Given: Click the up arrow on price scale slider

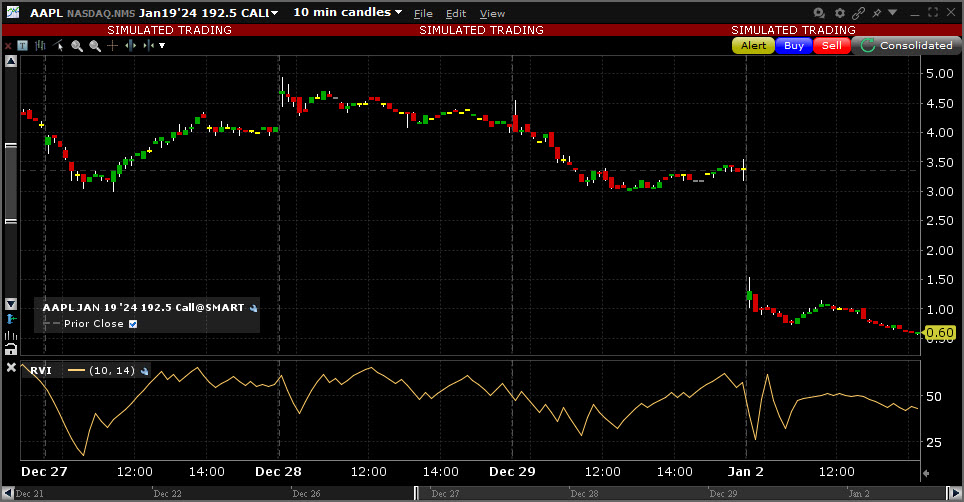Looking at the screenshot, I should click(x=10, y=61).
